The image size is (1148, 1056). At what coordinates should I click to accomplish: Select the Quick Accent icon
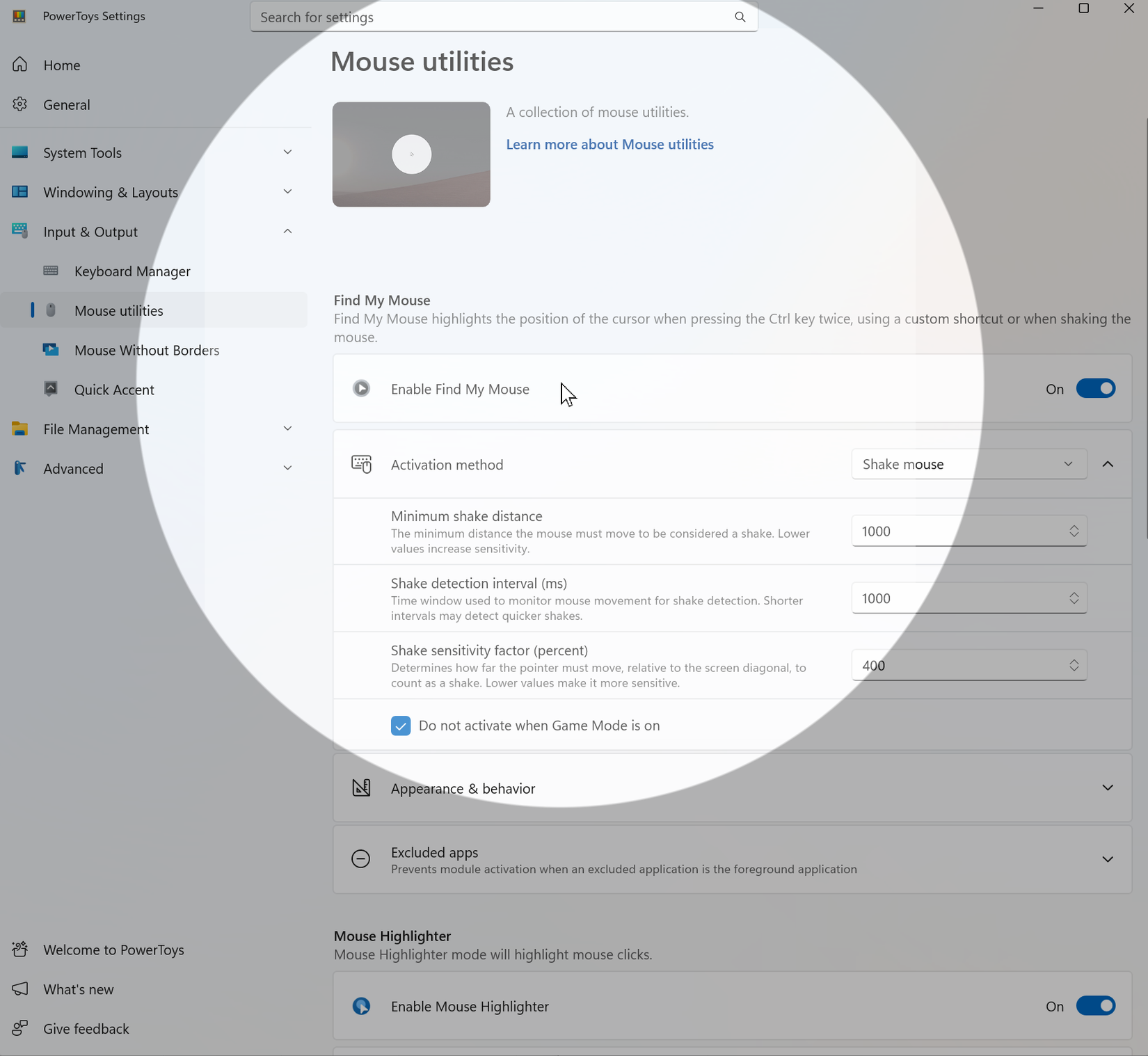click(x=51, y=390)
